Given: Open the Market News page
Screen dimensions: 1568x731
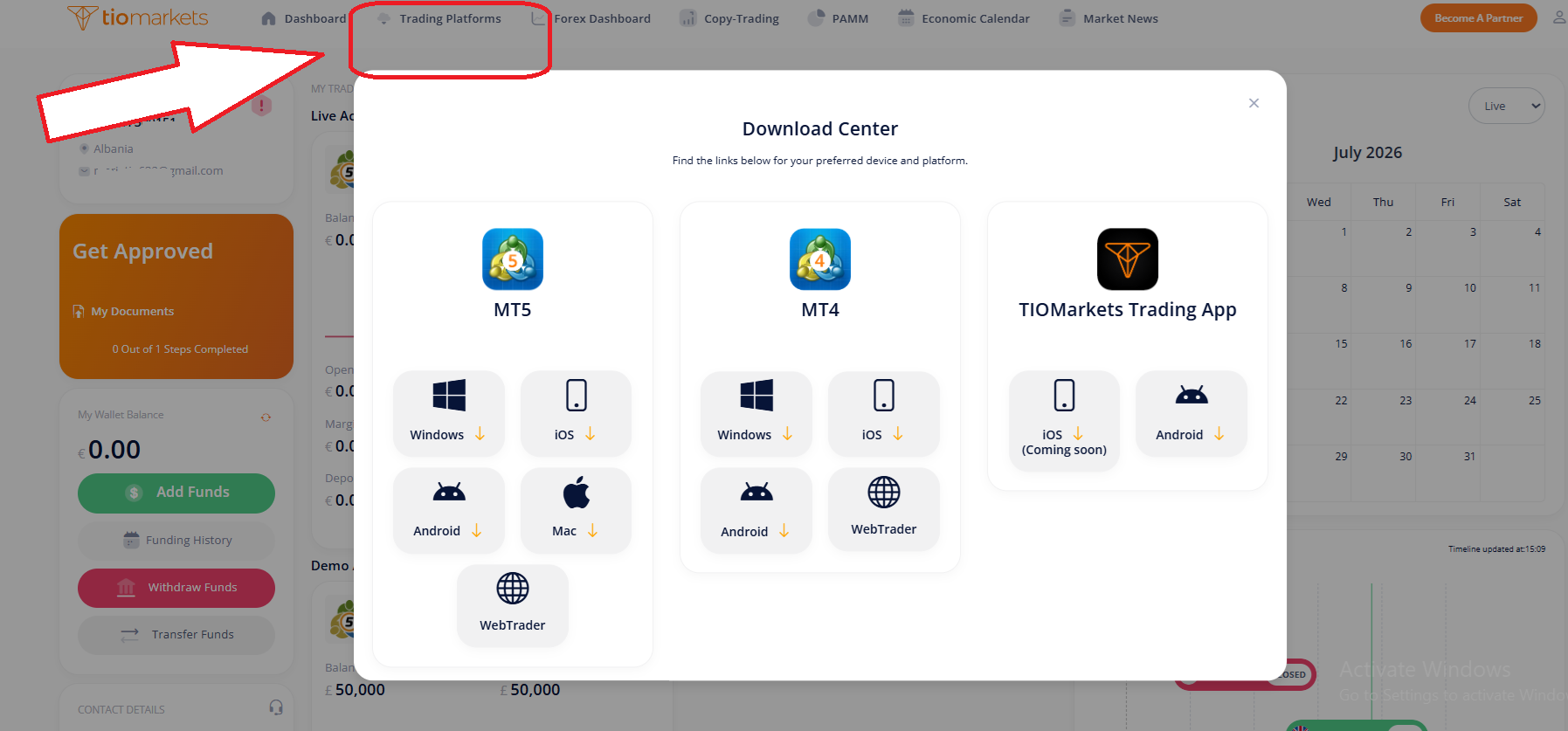Looking at the screenshot, I should pos(1109,18).
